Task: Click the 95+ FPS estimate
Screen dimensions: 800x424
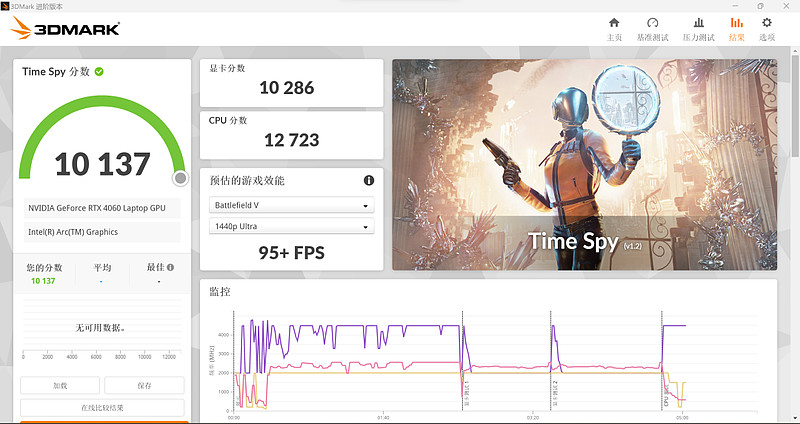Action: pyautogui.click(x=291, y=253)
